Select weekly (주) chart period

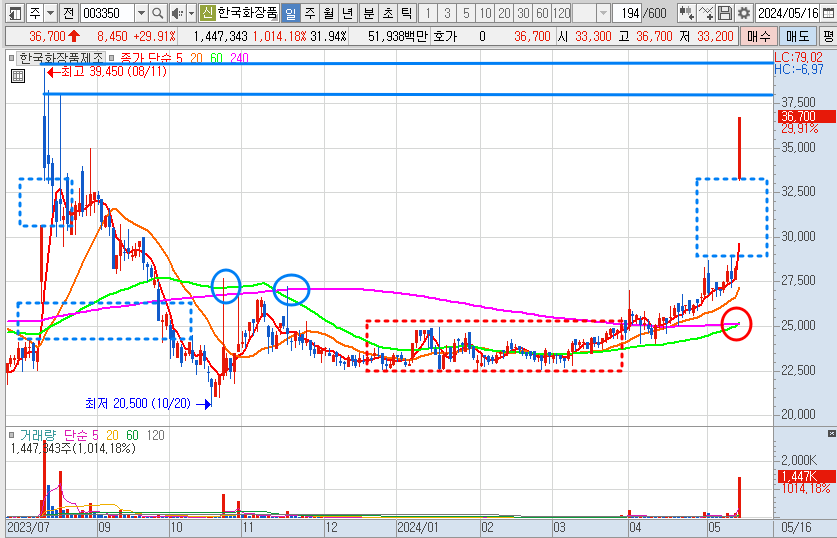pos(310,13)
